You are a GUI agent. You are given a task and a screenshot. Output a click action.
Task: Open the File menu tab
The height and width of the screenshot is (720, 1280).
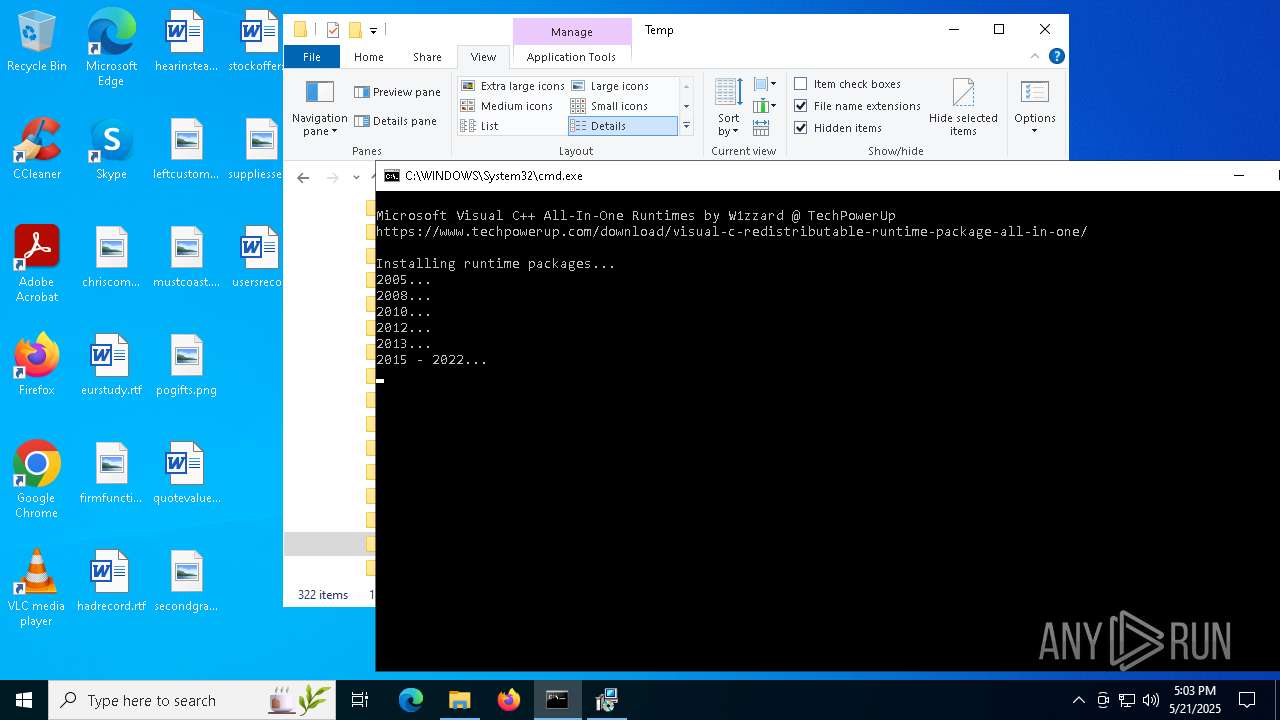(312, 57)
